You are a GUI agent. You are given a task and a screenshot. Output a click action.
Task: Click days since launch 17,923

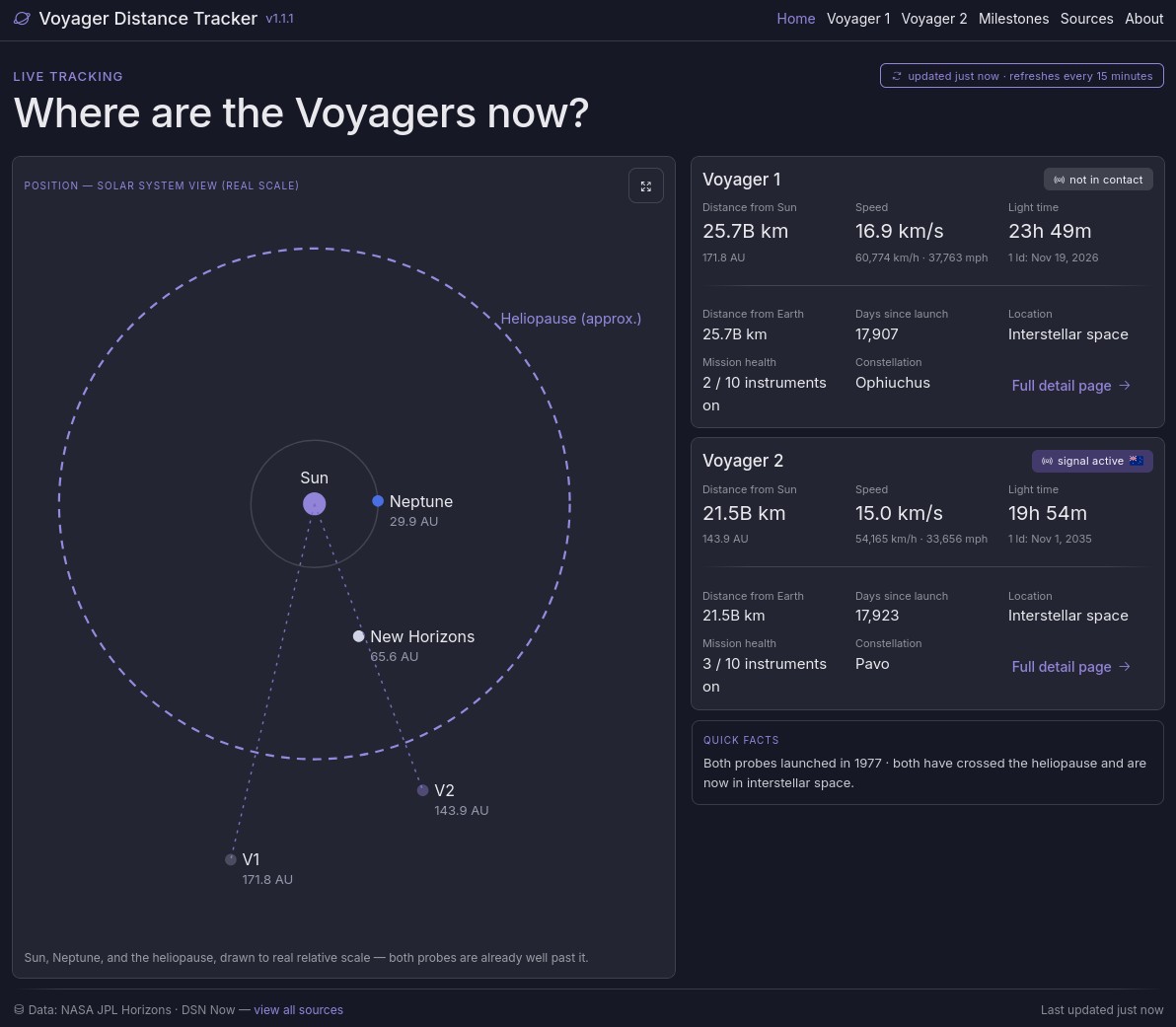(x=877, y=616)
